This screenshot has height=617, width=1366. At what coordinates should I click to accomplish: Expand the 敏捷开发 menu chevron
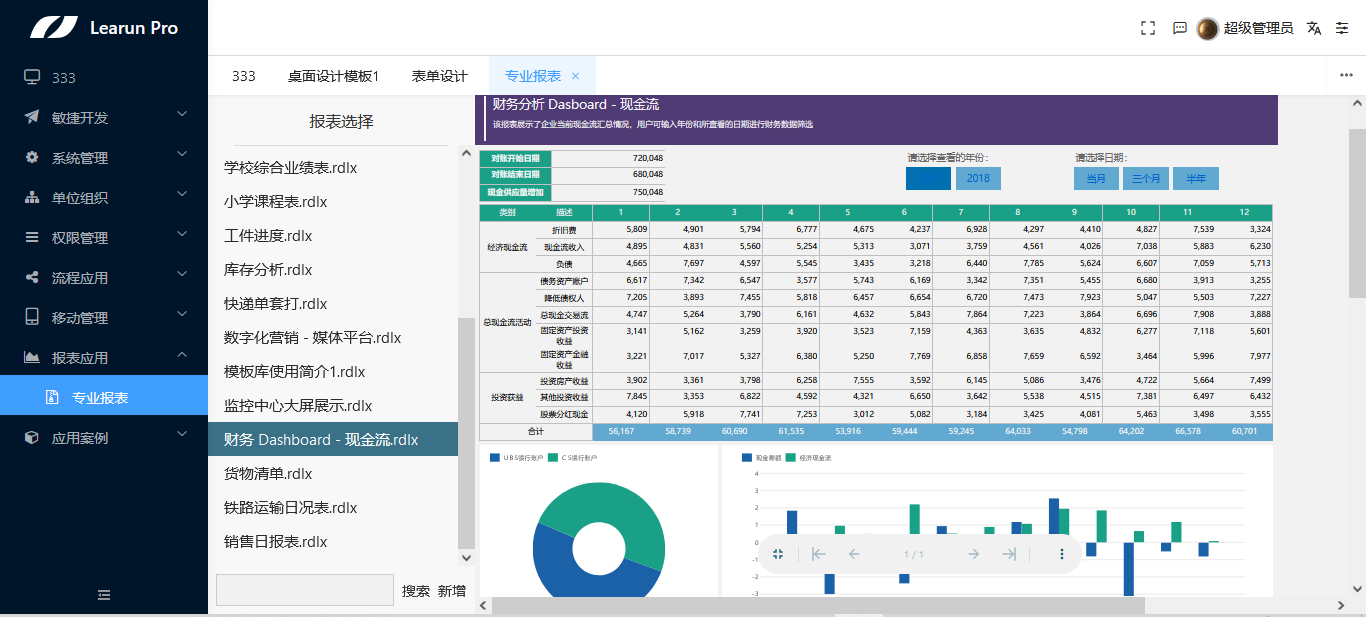182,114
